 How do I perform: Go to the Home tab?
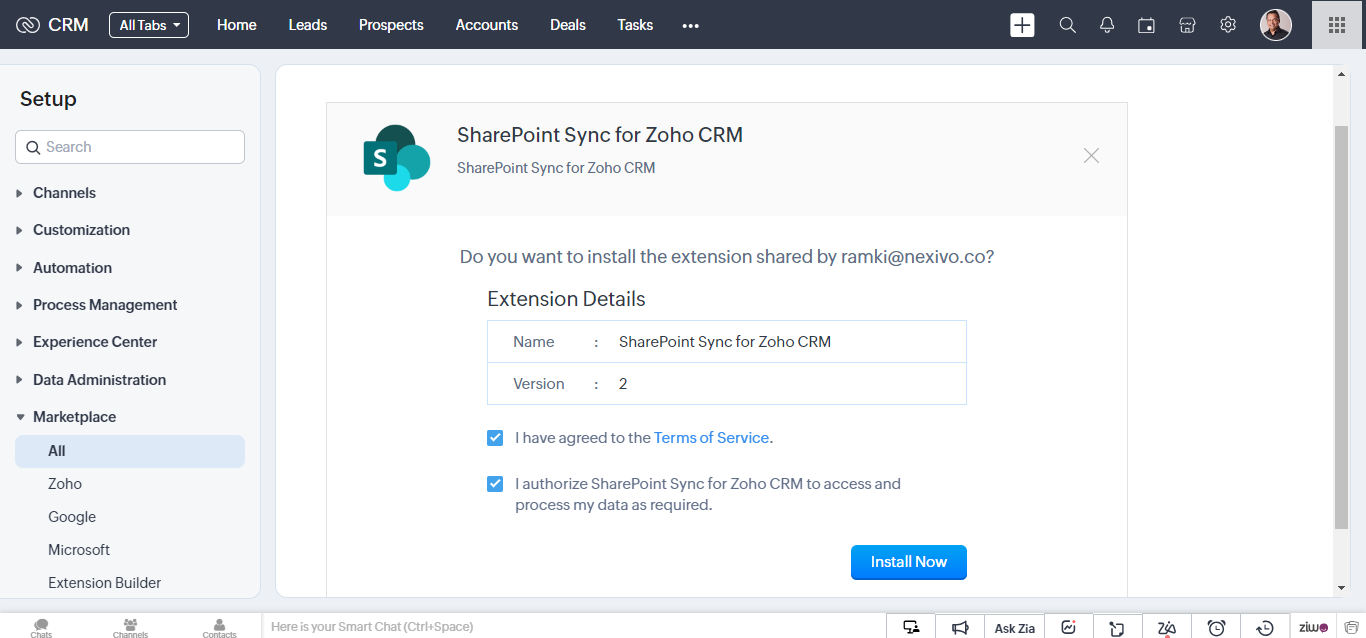[237, 25]
